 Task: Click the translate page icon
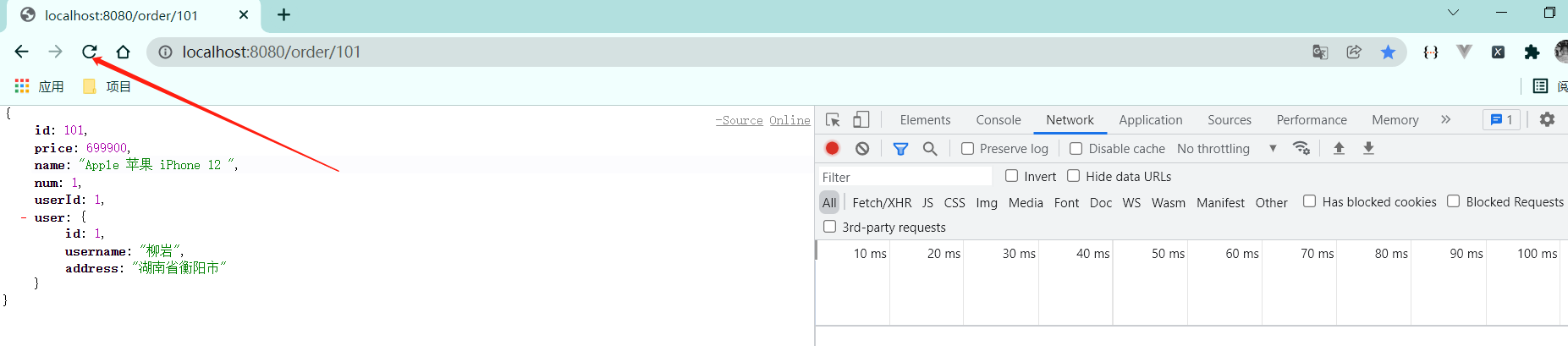(x=1320, y=52)
